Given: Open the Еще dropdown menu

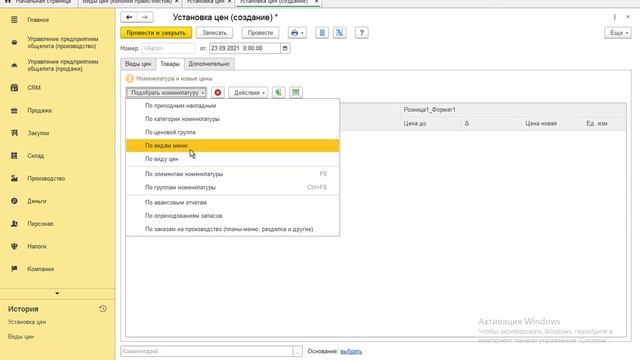Looking at the screenshot, I should pos(618,33).
